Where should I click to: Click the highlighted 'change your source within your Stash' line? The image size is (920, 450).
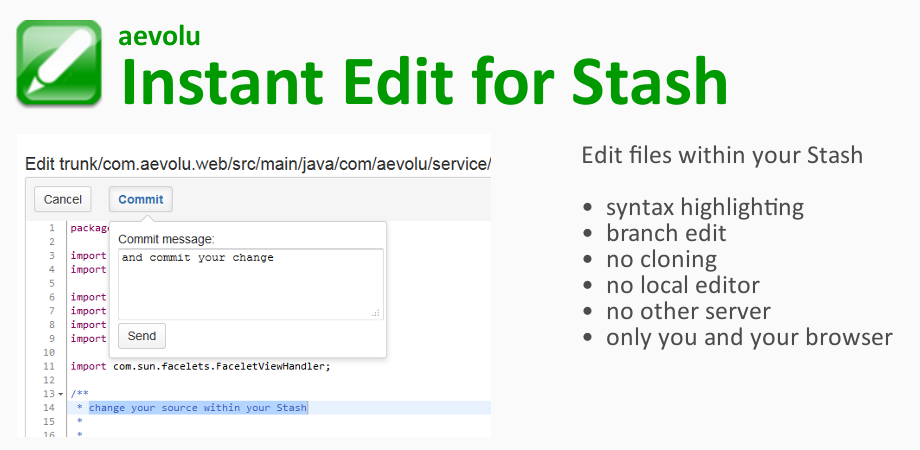(x=198, y=408)
